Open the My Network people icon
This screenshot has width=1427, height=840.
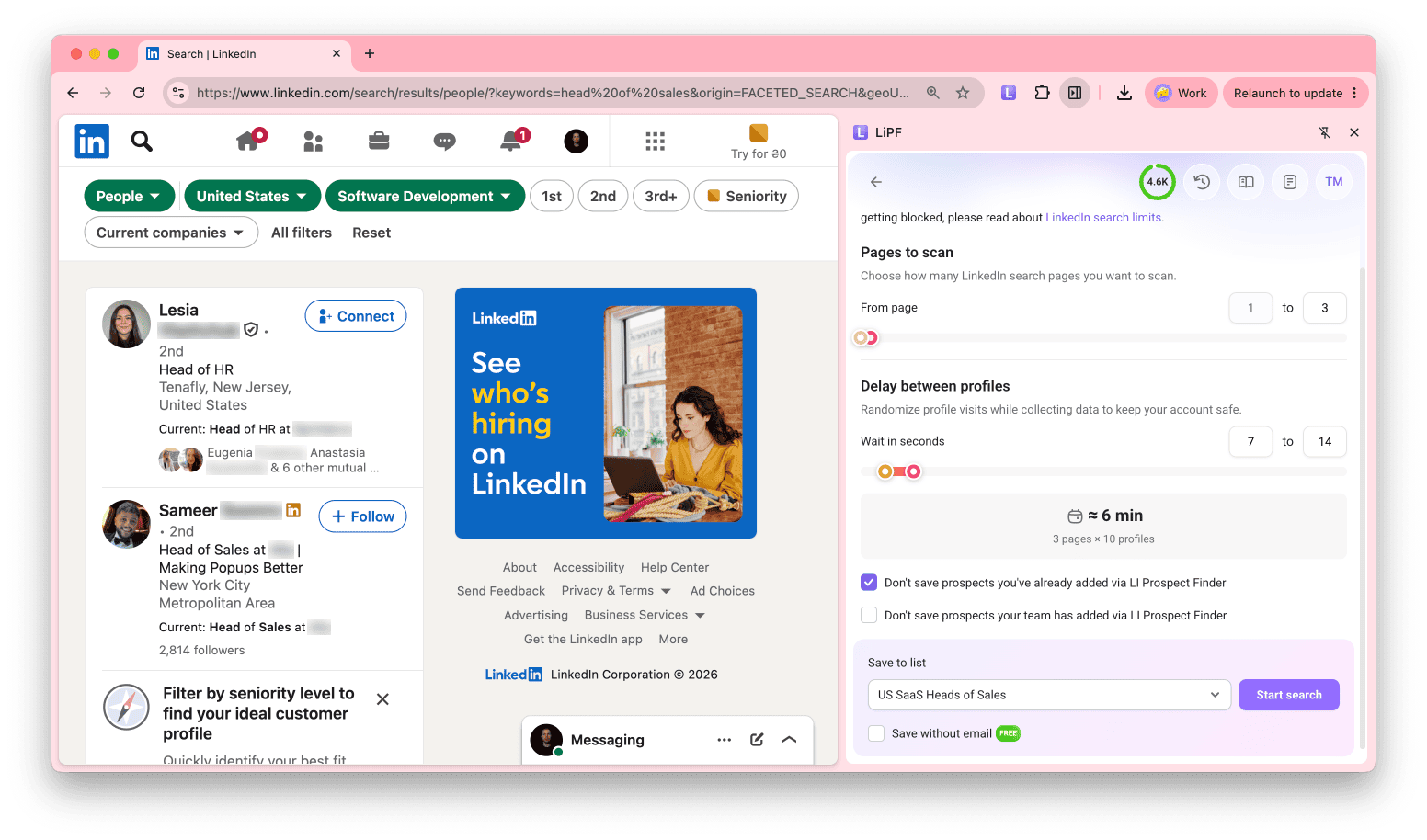(314, 141)
